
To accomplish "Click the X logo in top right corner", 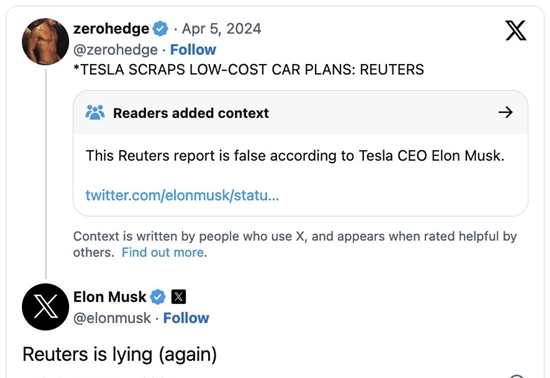I will point(516,31).
